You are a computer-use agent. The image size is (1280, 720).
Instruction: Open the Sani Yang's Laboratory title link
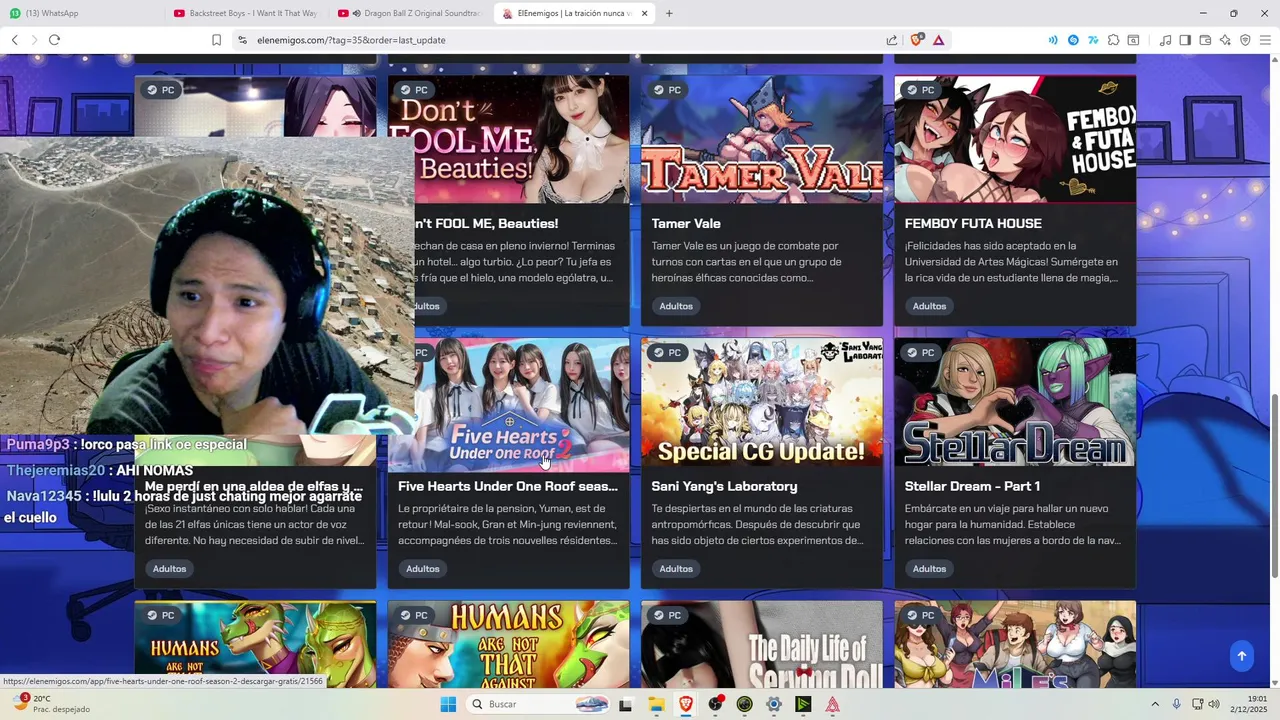pyautogui.click(x=724, y=486)
